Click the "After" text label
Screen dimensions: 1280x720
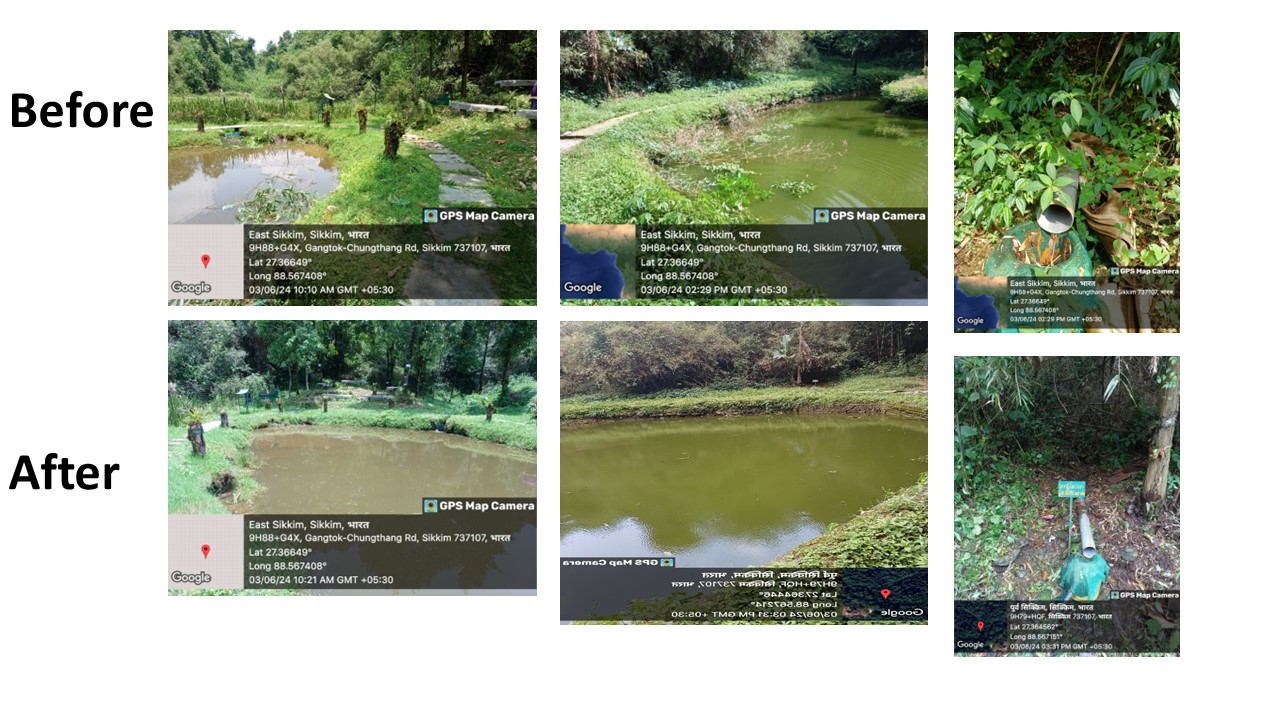coord(64,472)
